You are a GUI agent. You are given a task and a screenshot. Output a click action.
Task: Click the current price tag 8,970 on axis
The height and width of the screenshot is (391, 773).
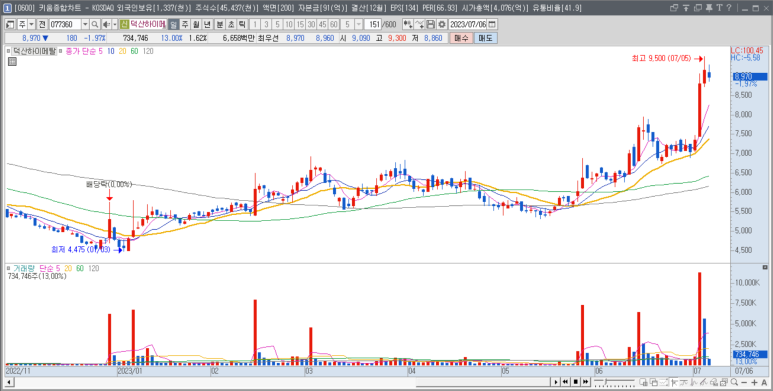pyautogui.click(x=749, y=76)
